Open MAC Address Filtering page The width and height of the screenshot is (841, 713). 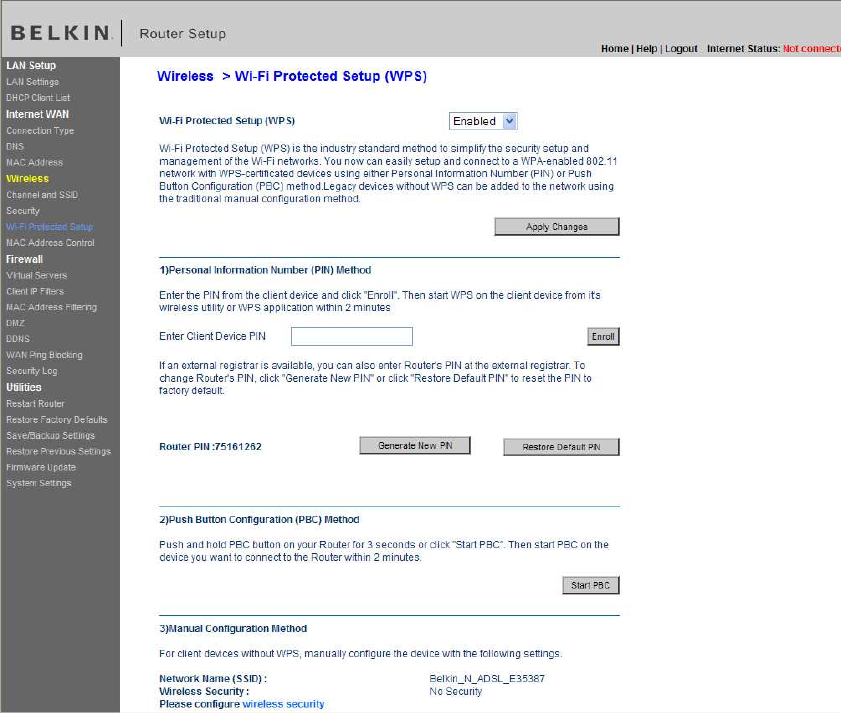[51, 307]
